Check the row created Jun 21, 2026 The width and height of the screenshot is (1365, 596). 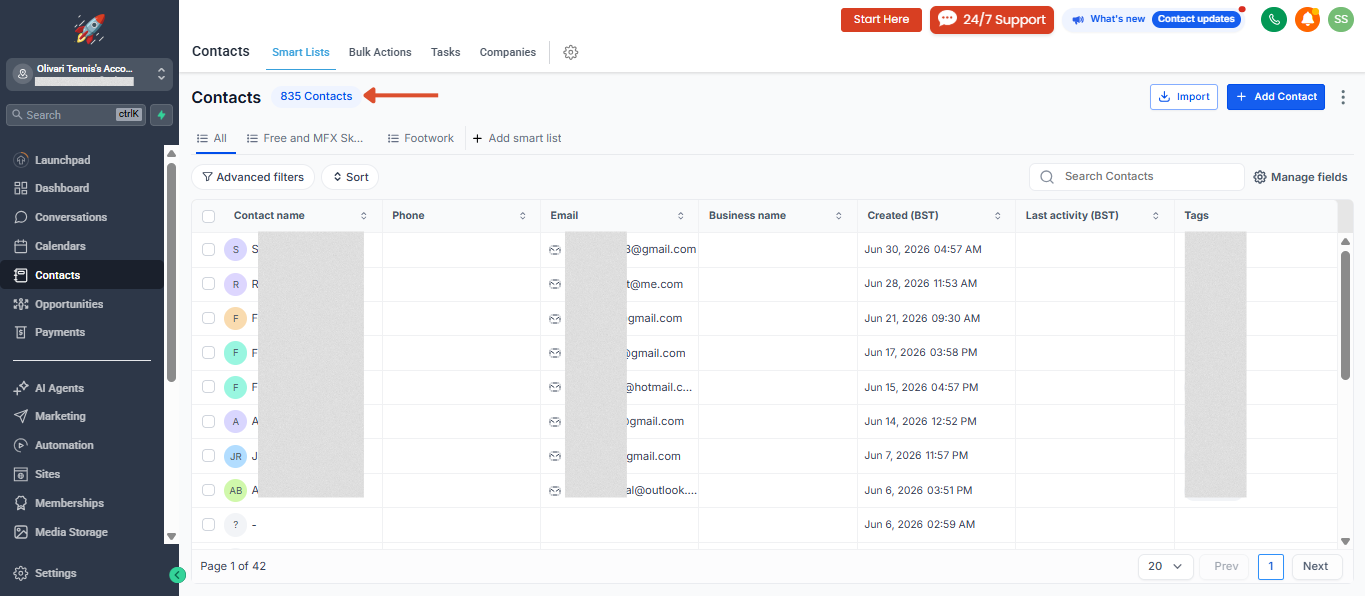click(208, 318)
